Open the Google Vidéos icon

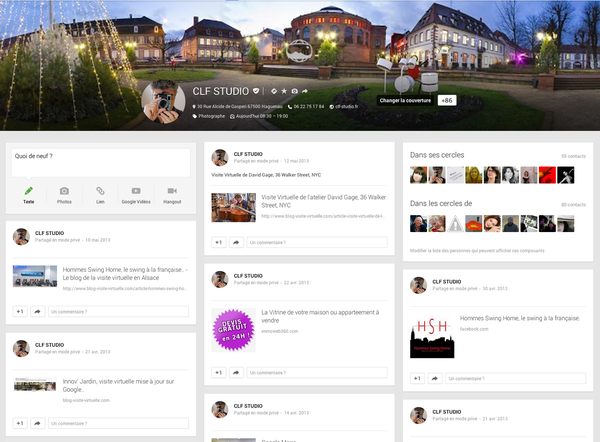[x=136, y=191]
